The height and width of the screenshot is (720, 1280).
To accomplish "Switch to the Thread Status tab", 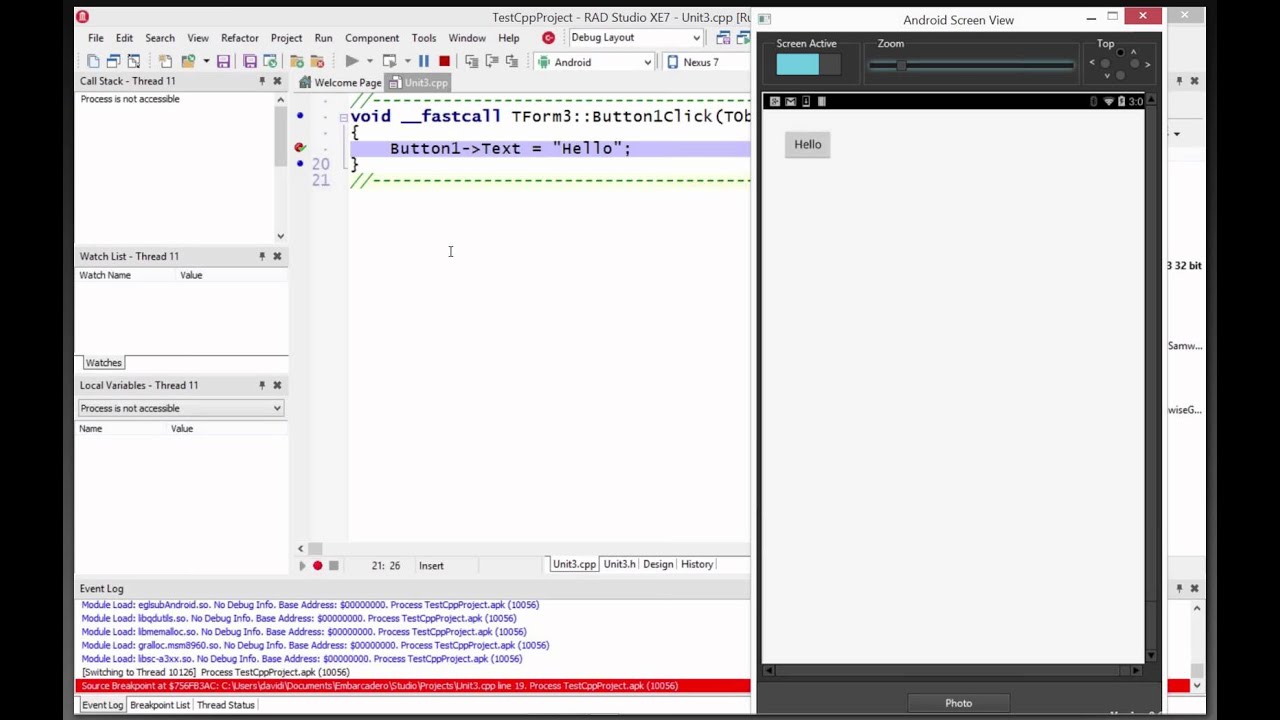I will (226, 705).
